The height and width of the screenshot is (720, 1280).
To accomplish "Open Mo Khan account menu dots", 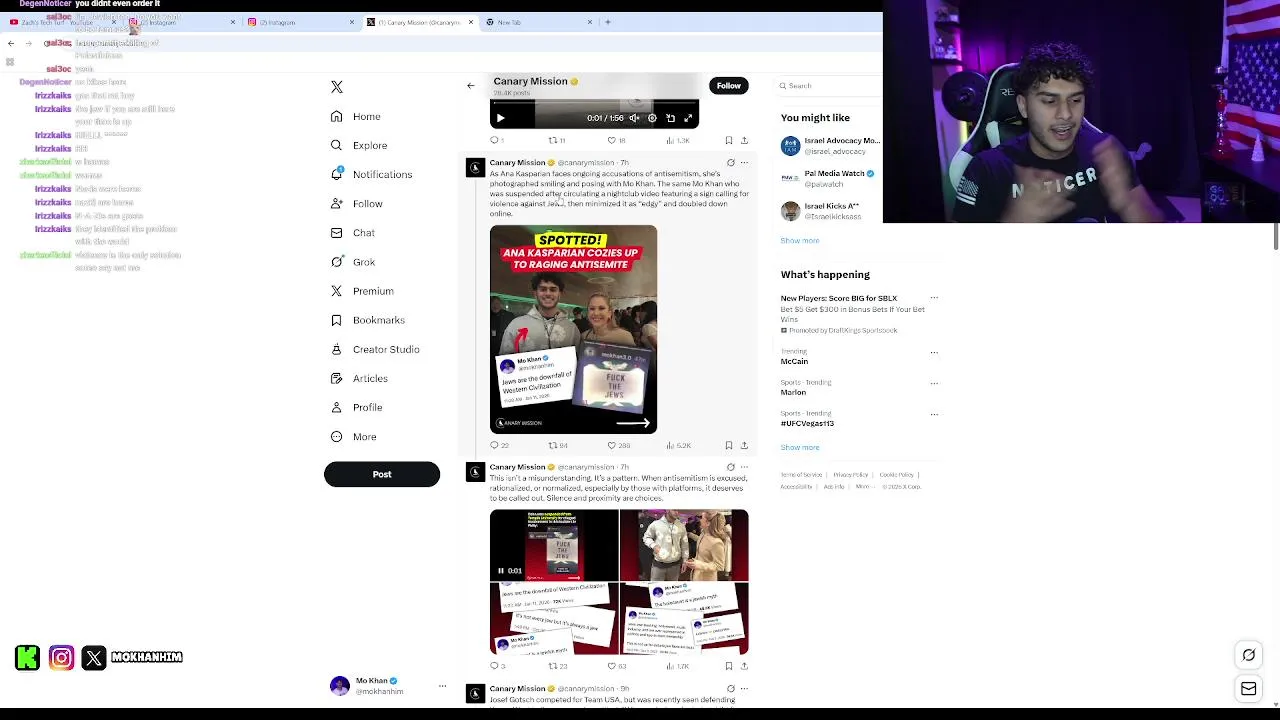I will (442, 686).
